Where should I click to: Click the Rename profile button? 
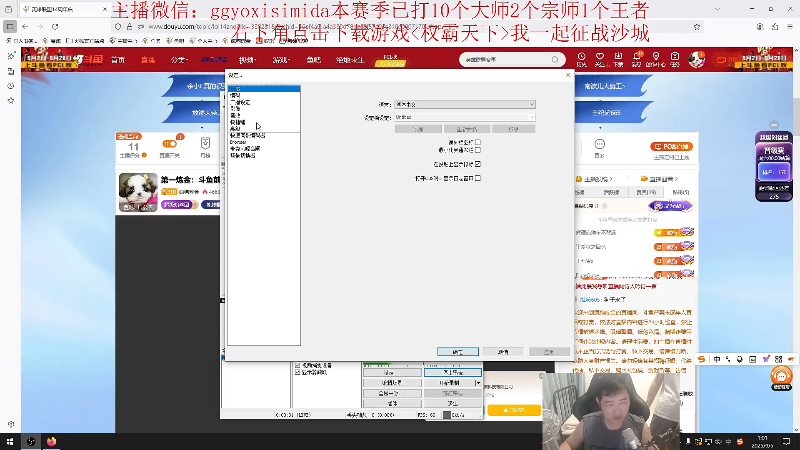coord(467,129)
